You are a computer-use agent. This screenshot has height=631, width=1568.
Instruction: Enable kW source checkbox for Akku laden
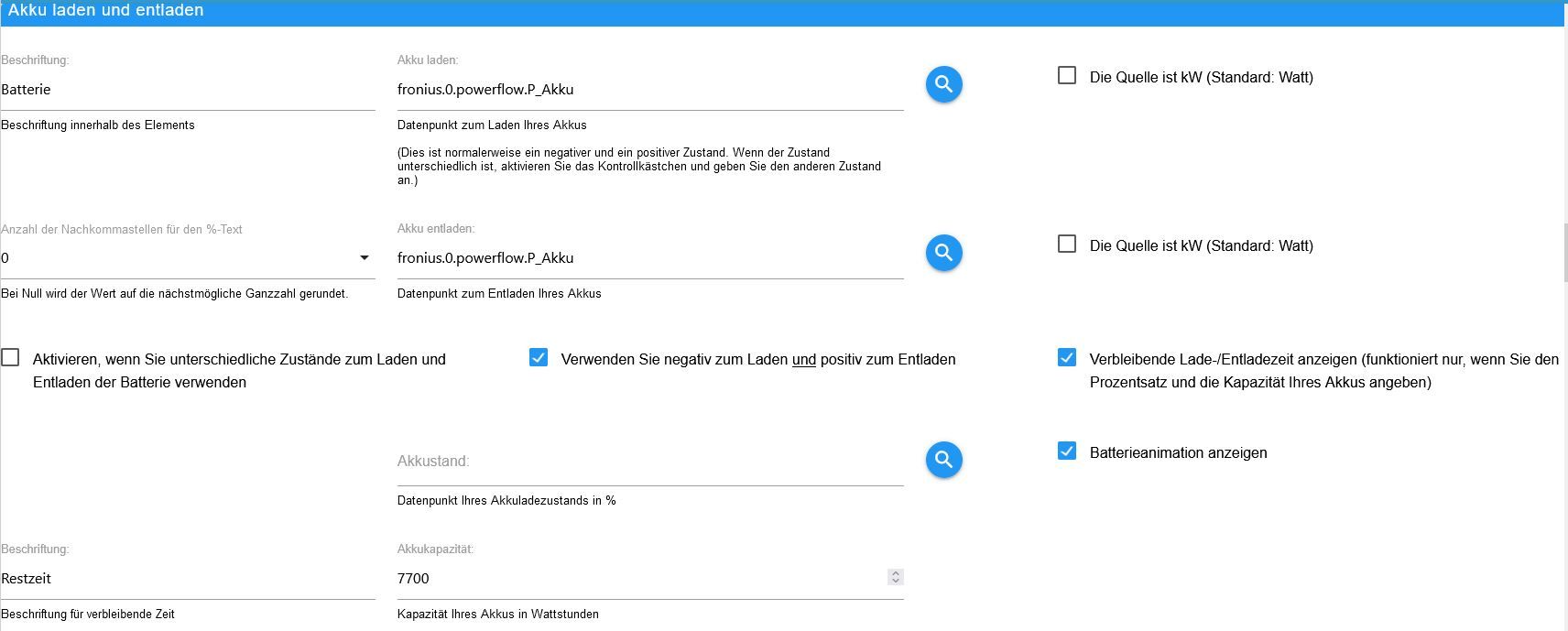(x=1067, y=76)
